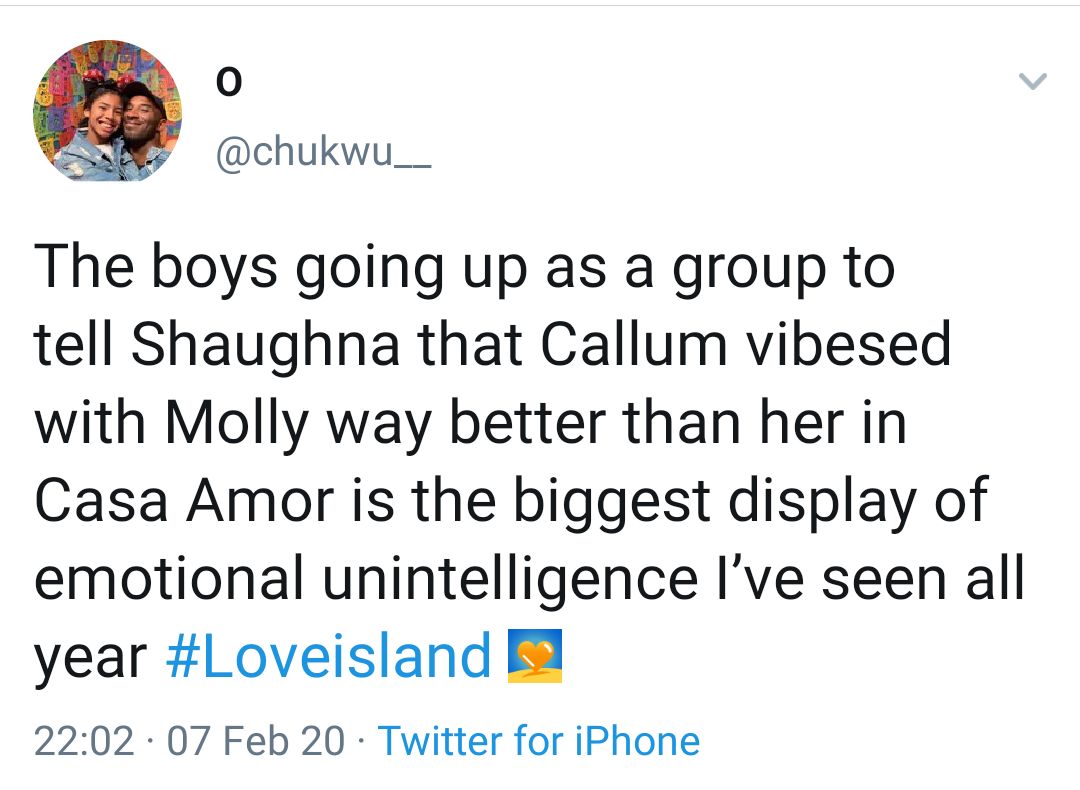
Task: Open the tweet options chevron menu
Action: point(1033,82)
